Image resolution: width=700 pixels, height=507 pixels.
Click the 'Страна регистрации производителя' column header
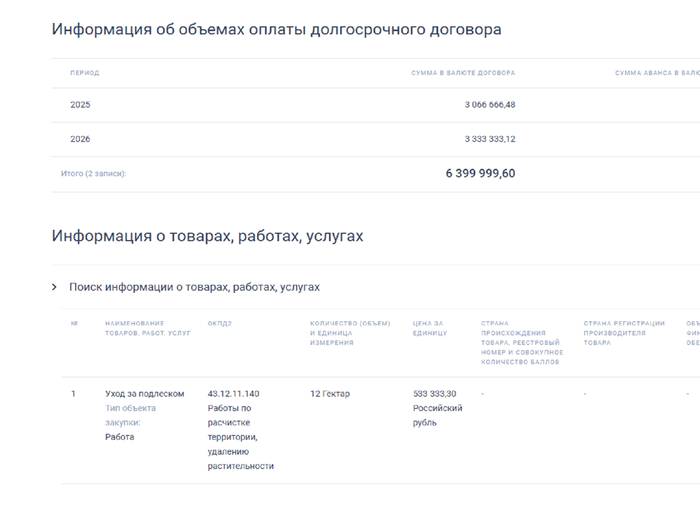624,332
